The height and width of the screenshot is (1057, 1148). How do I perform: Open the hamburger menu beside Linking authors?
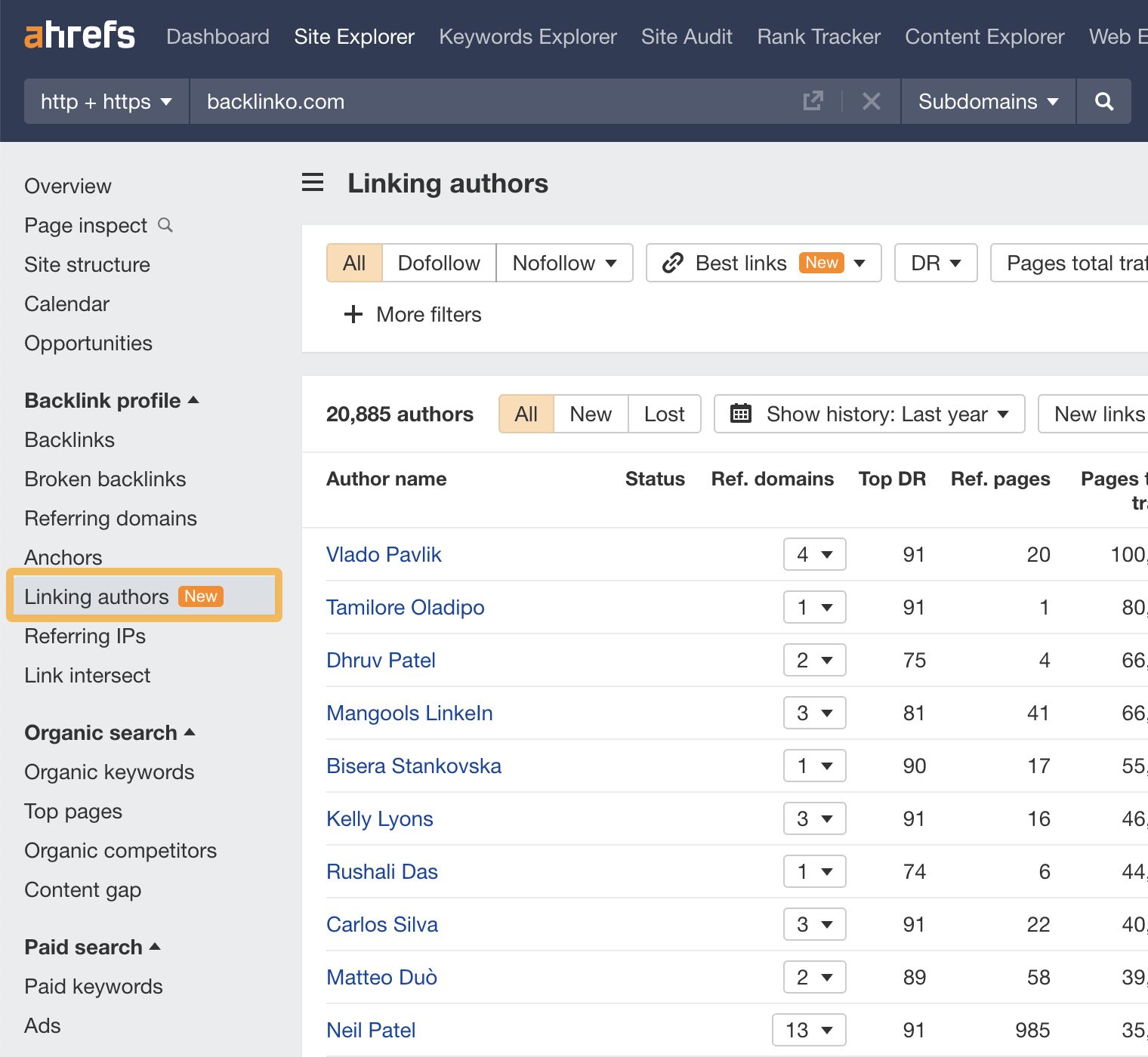point(312,182)
